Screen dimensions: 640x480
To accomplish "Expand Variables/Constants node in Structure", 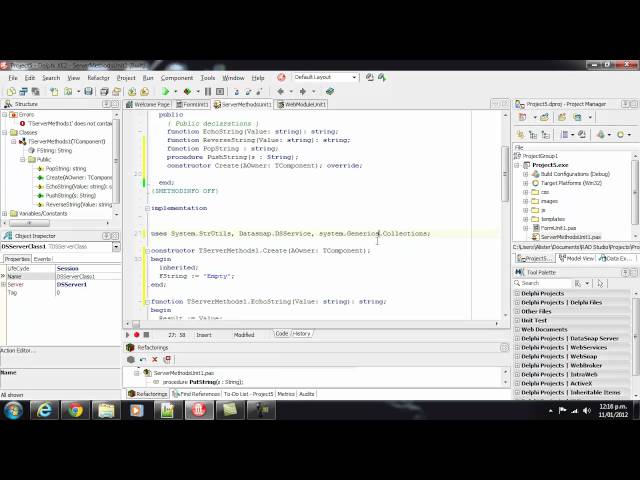I will (x=4, y=213).
